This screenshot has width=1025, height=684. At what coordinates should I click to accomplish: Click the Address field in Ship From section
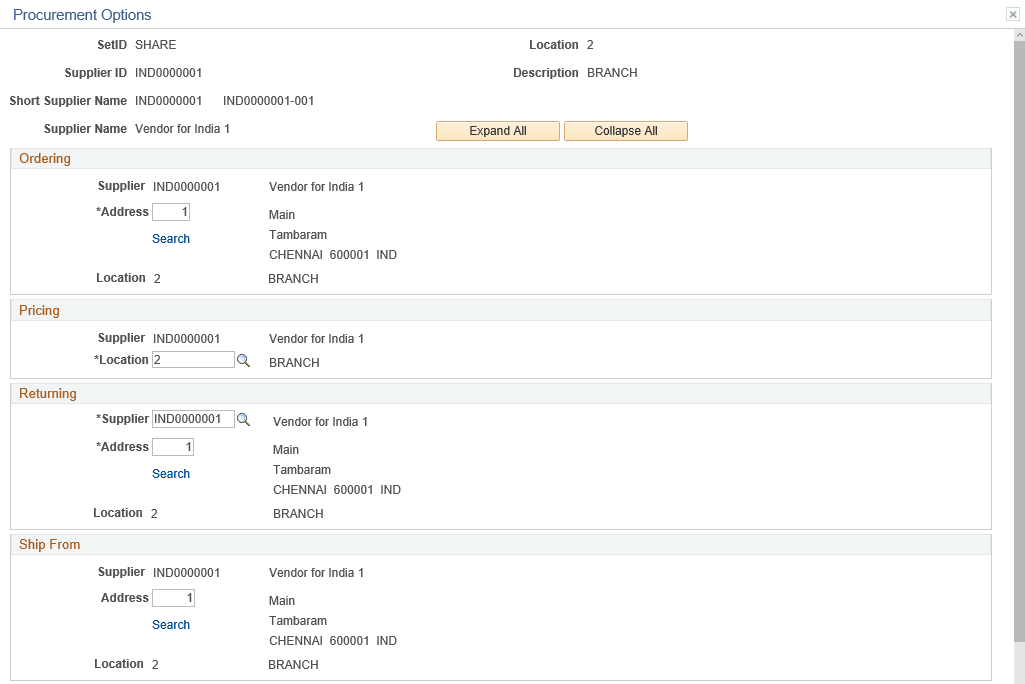[173, 597]
